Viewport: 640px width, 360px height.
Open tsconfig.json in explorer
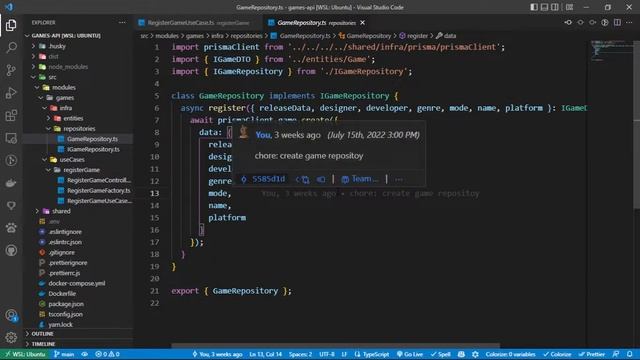[65, 314]
